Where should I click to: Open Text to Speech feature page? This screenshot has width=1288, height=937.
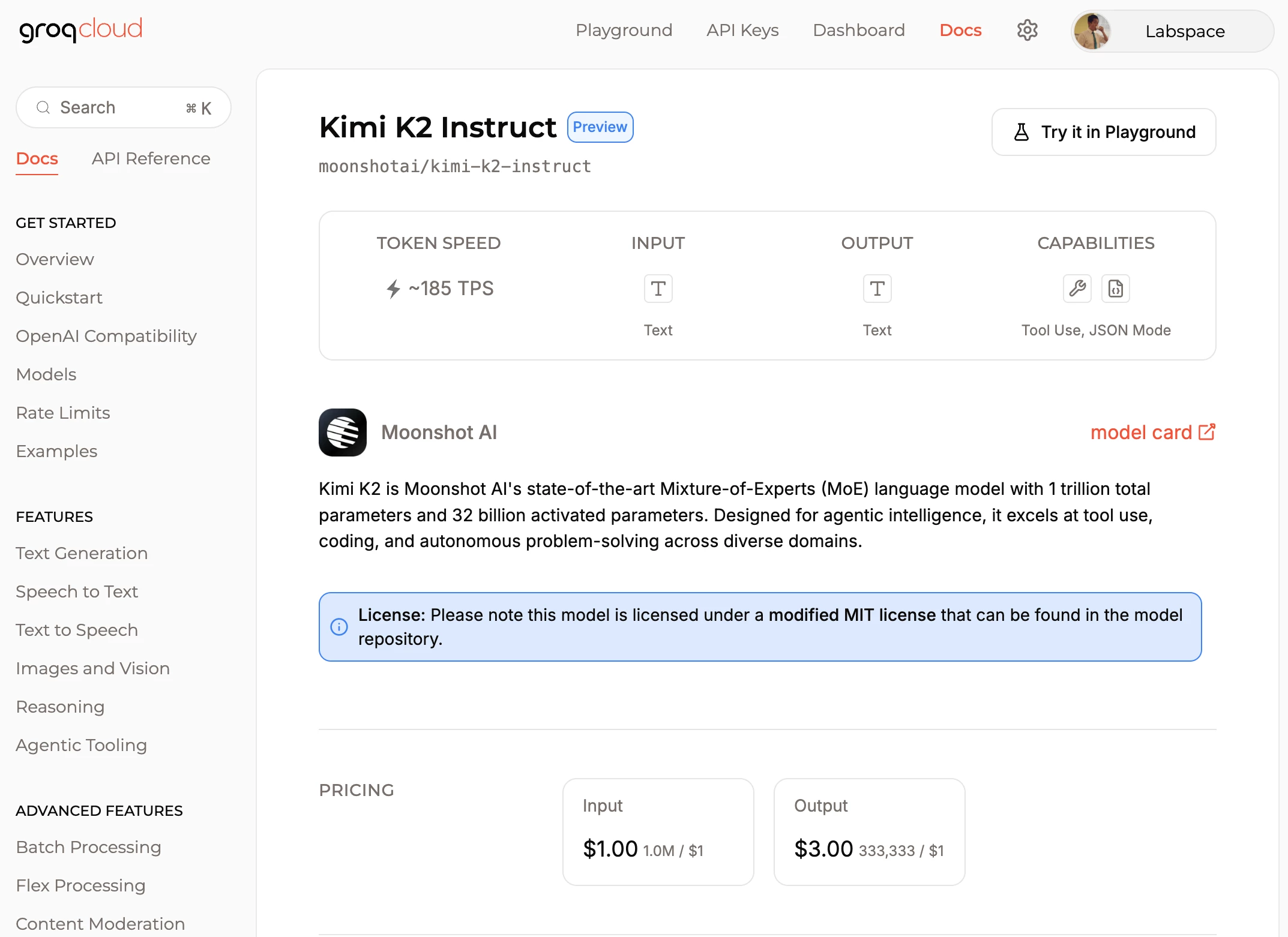(x=77, y=630)
